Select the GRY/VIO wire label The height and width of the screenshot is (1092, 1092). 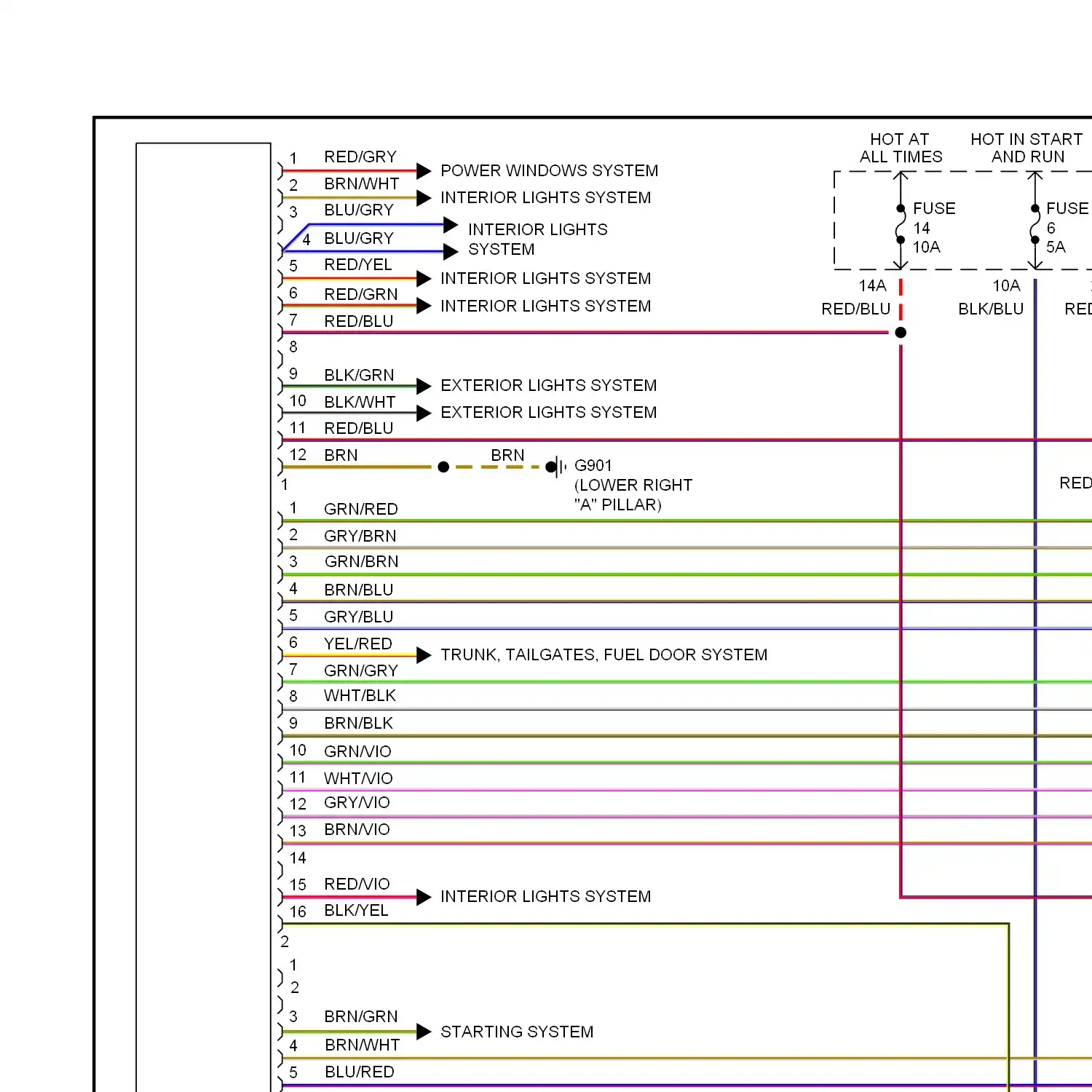point(357,802)
